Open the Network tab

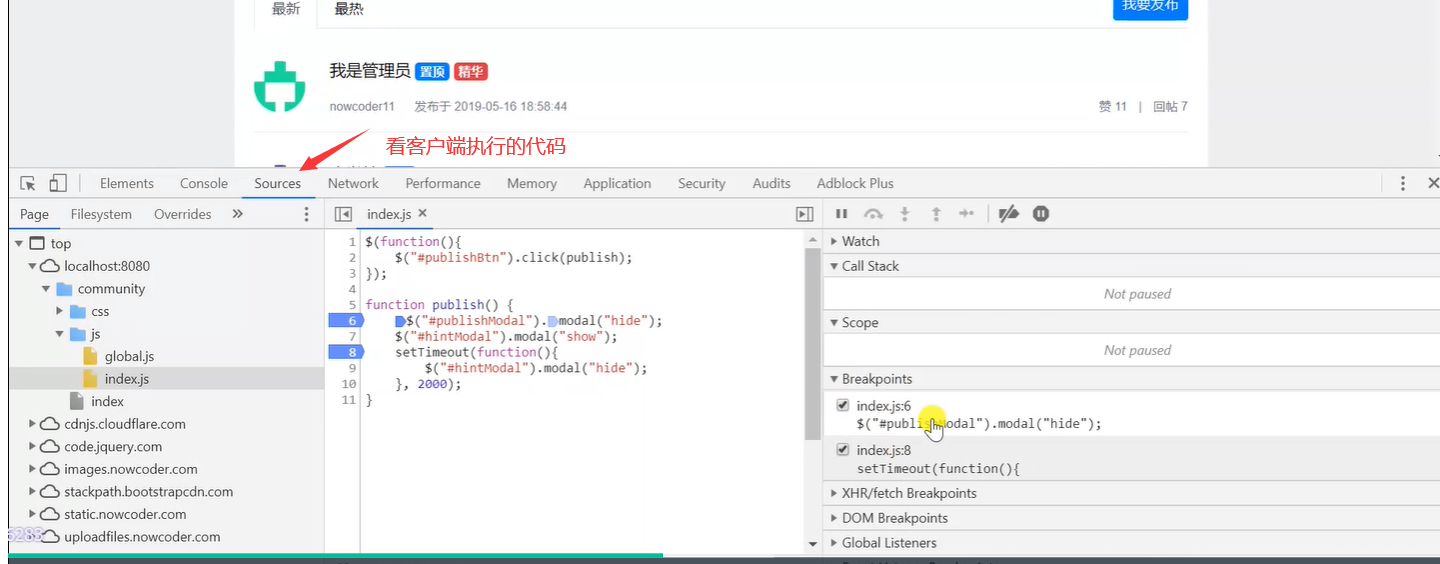click(353, 183)
